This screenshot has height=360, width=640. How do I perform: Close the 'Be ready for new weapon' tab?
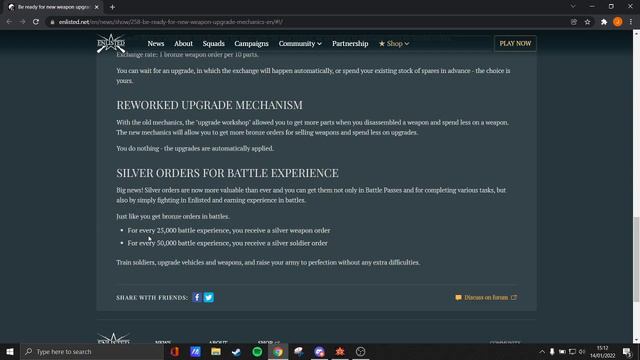click(97, 7)
